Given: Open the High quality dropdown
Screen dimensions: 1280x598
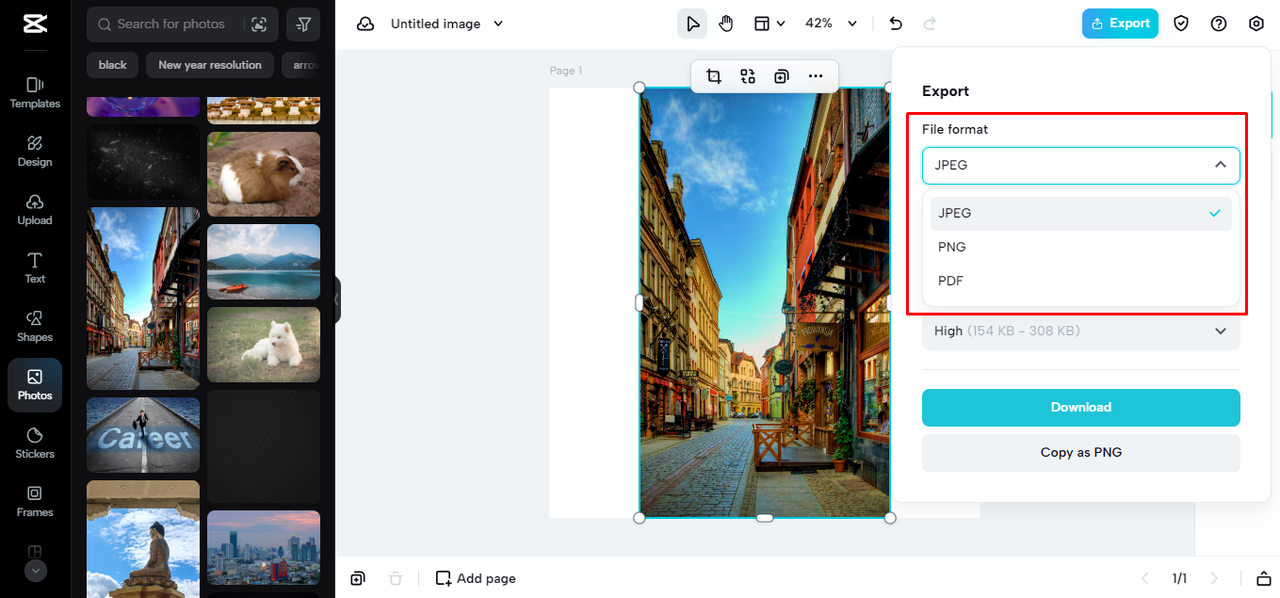Looking at the screenshot, I should tap(1081, 331).
